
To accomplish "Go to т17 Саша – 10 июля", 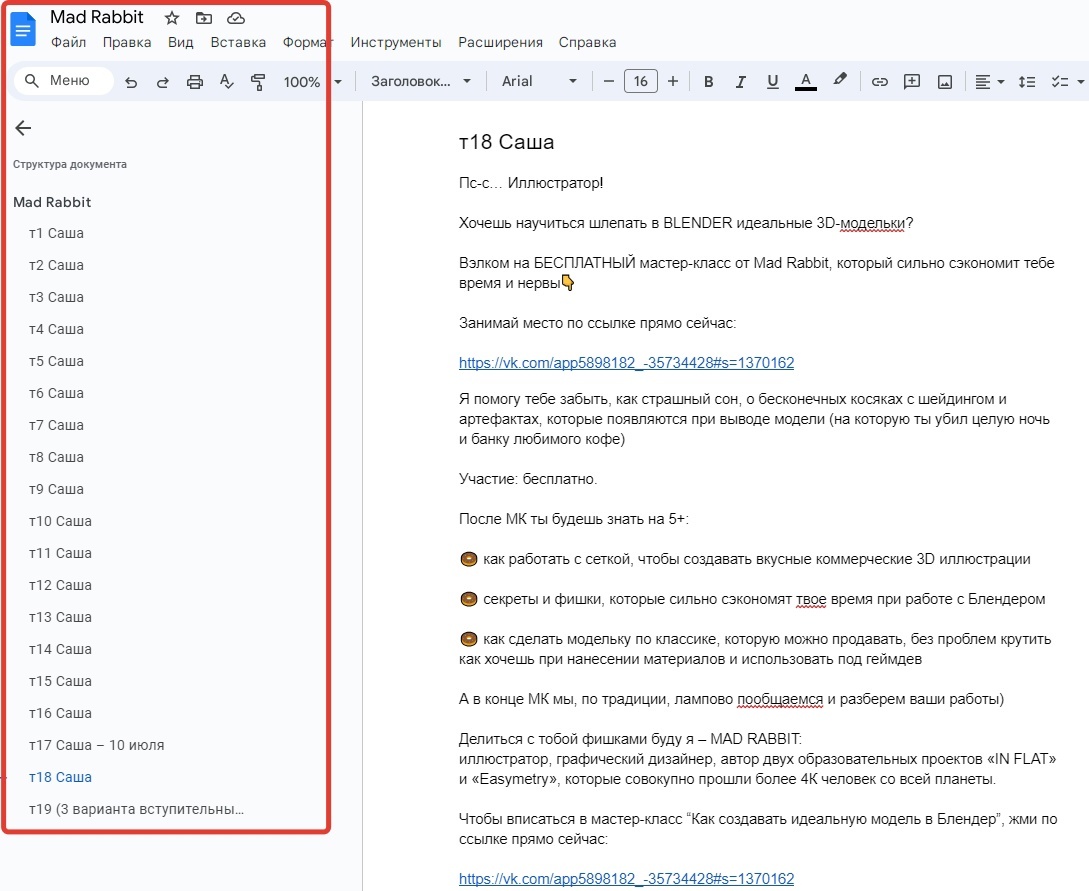I will (x=97, y=745).
